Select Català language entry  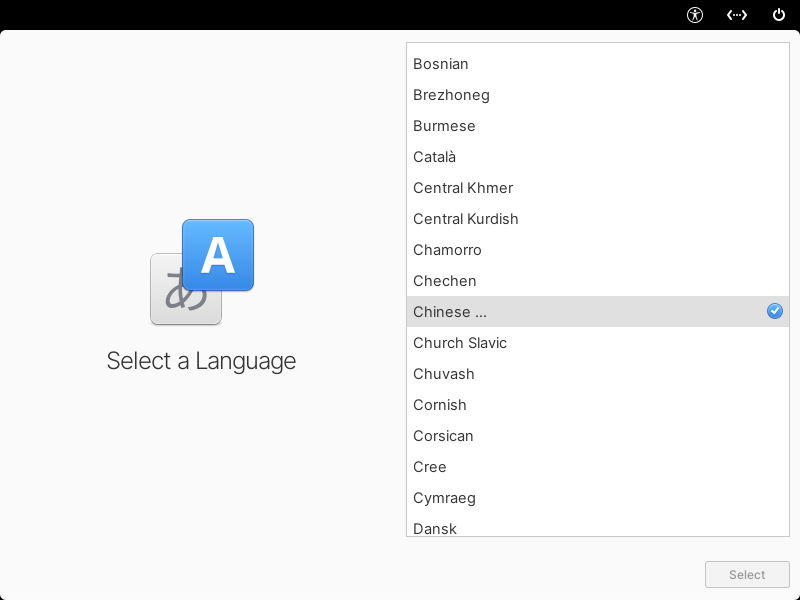point(597,157)
